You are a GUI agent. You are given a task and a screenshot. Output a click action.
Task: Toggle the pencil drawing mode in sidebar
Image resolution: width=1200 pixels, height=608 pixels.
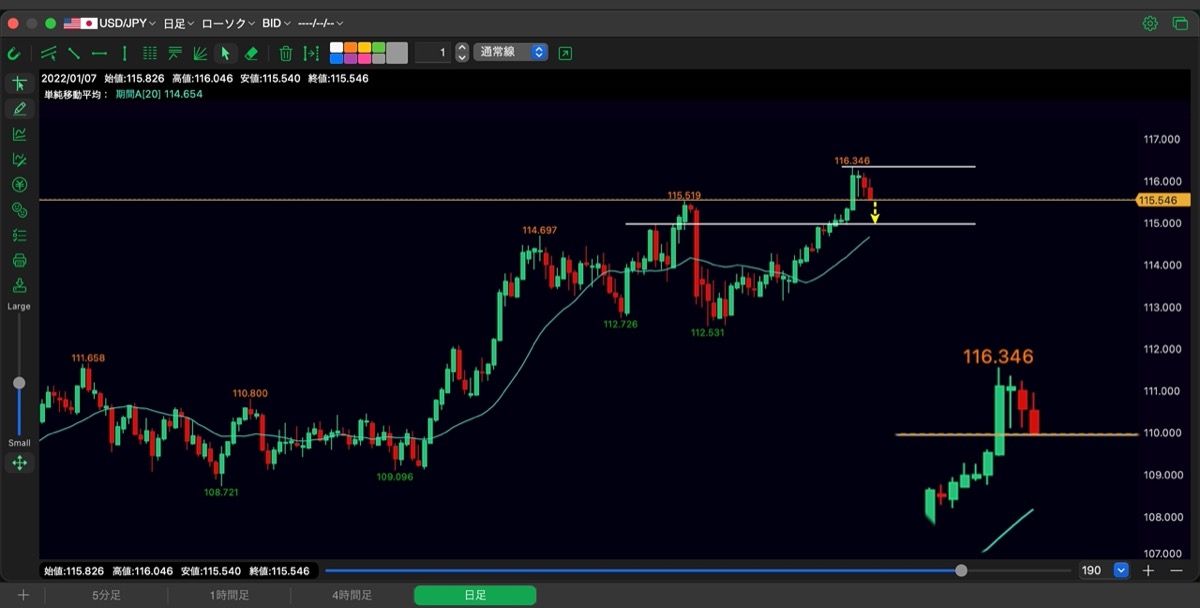tap(19, 109)
